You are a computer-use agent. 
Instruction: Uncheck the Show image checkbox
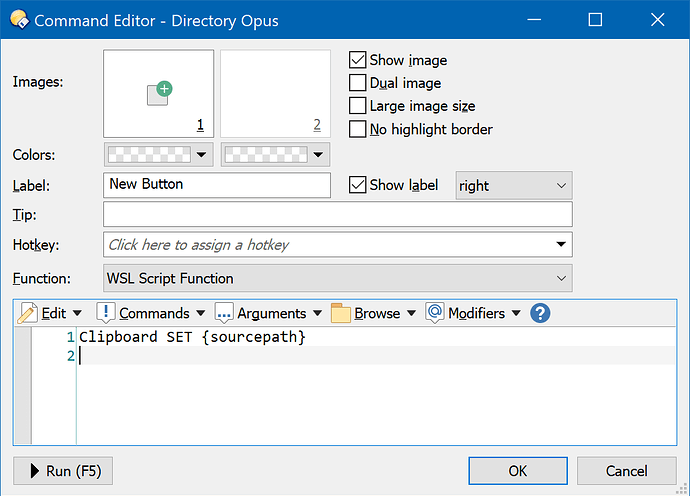(357, 61)
